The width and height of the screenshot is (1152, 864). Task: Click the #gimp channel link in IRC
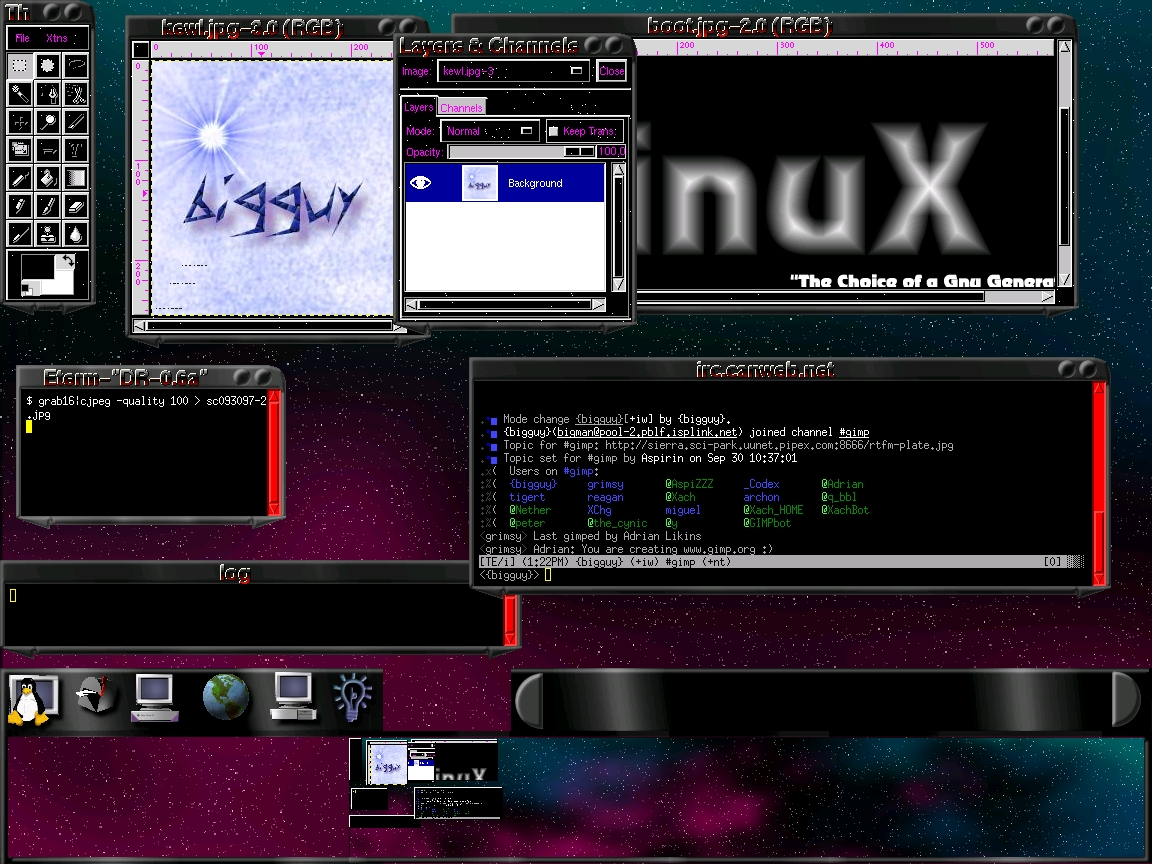coord(853,432)
